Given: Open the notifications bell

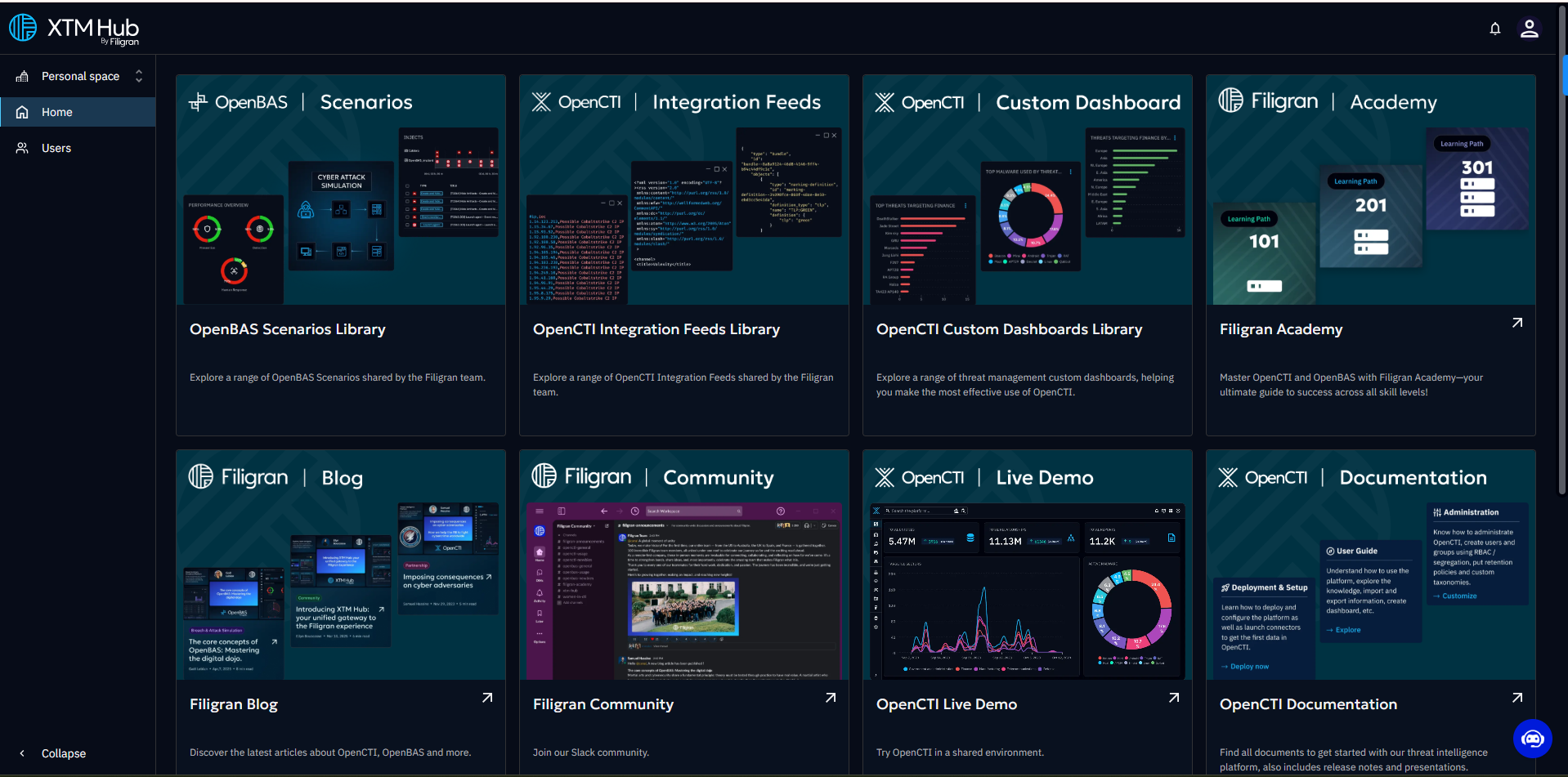Looking at the screenshot, I should (1495, 29).
